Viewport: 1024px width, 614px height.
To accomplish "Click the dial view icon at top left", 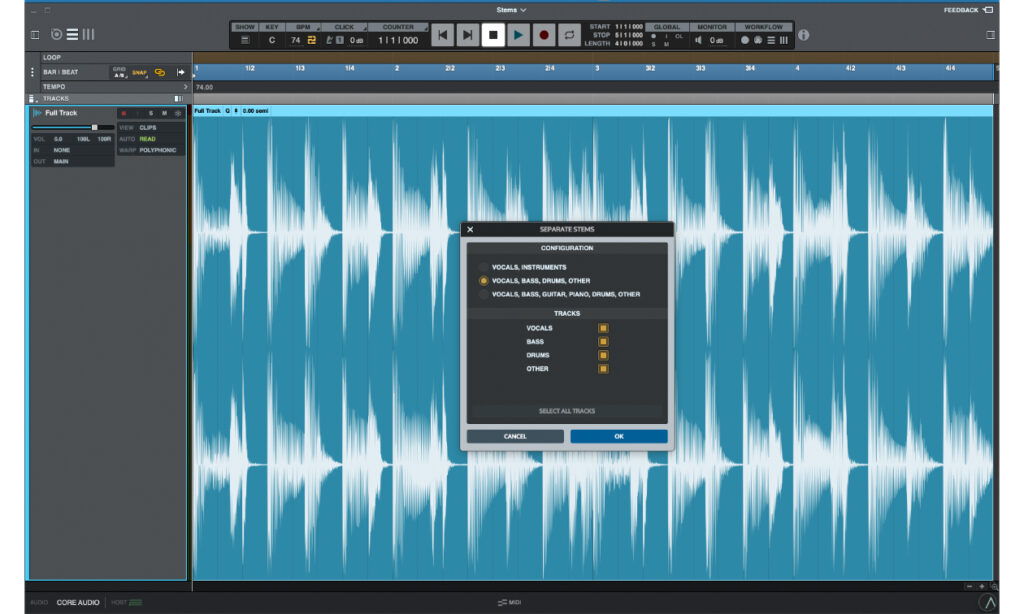I will [x=57, y=34].
